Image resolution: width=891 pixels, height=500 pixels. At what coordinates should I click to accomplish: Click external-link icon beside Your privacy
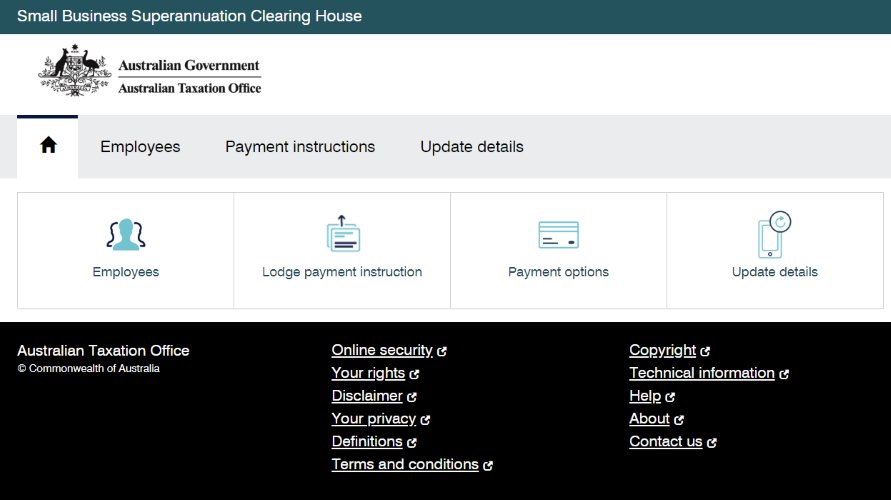click(x=426, y=420)
